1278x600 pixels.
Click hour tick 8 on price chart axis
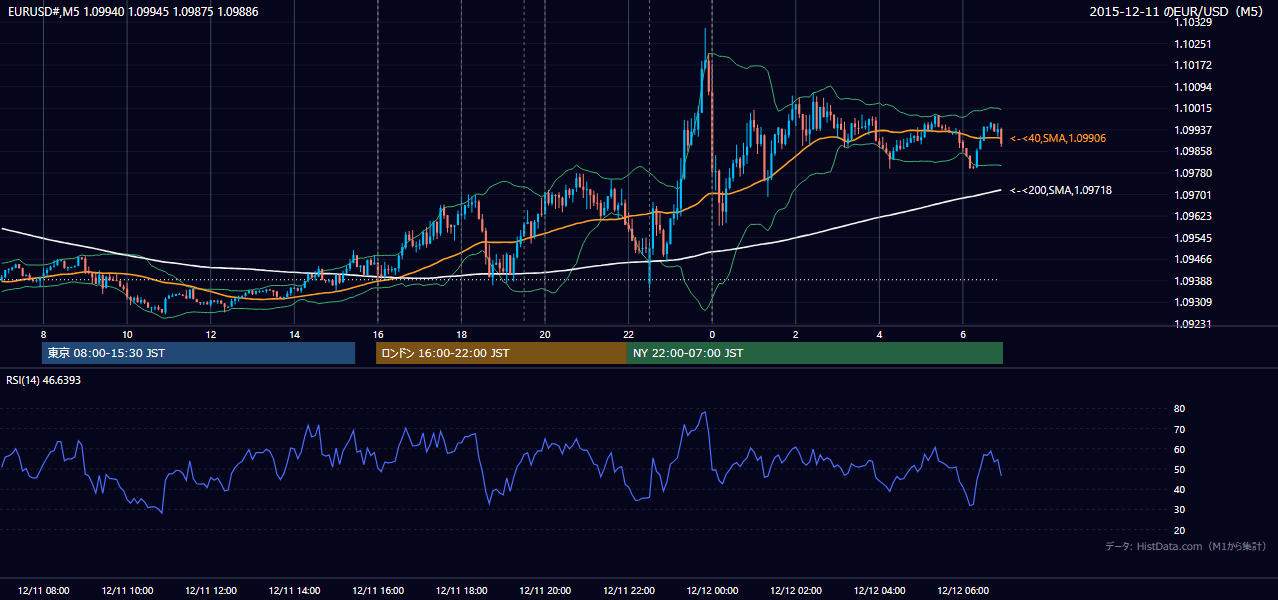(x=43, y=333)
